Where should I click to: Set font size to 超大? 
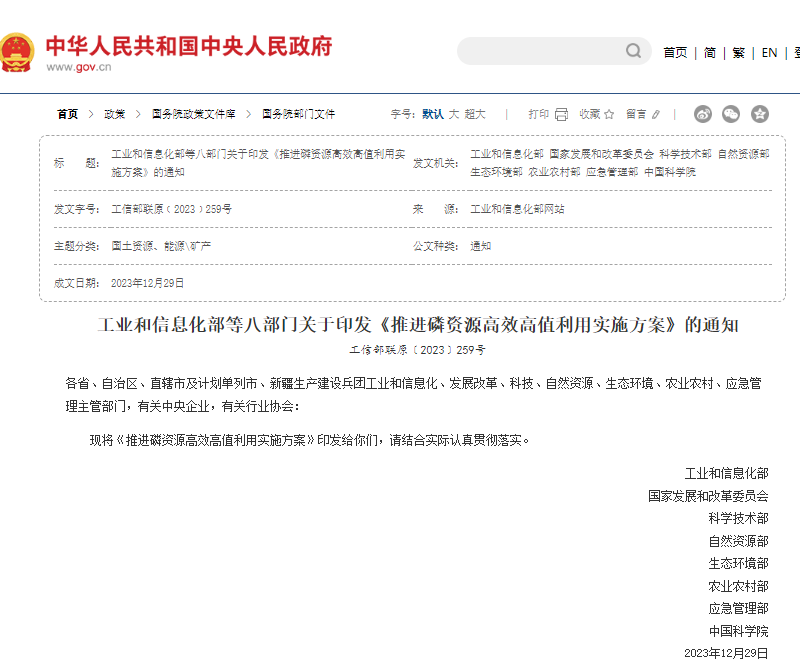(x=474, y=114)
